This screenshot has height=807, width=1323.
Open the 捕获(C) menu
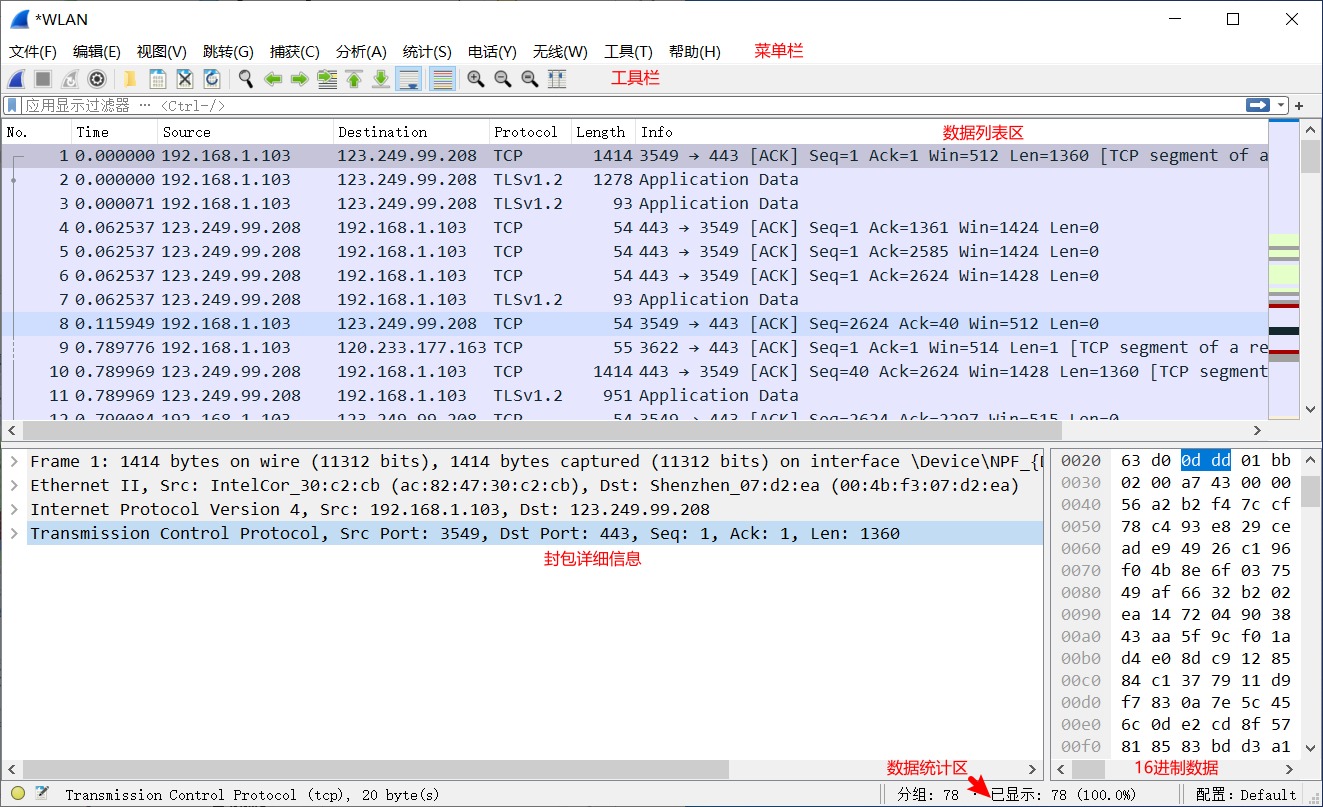click(295, 52)
